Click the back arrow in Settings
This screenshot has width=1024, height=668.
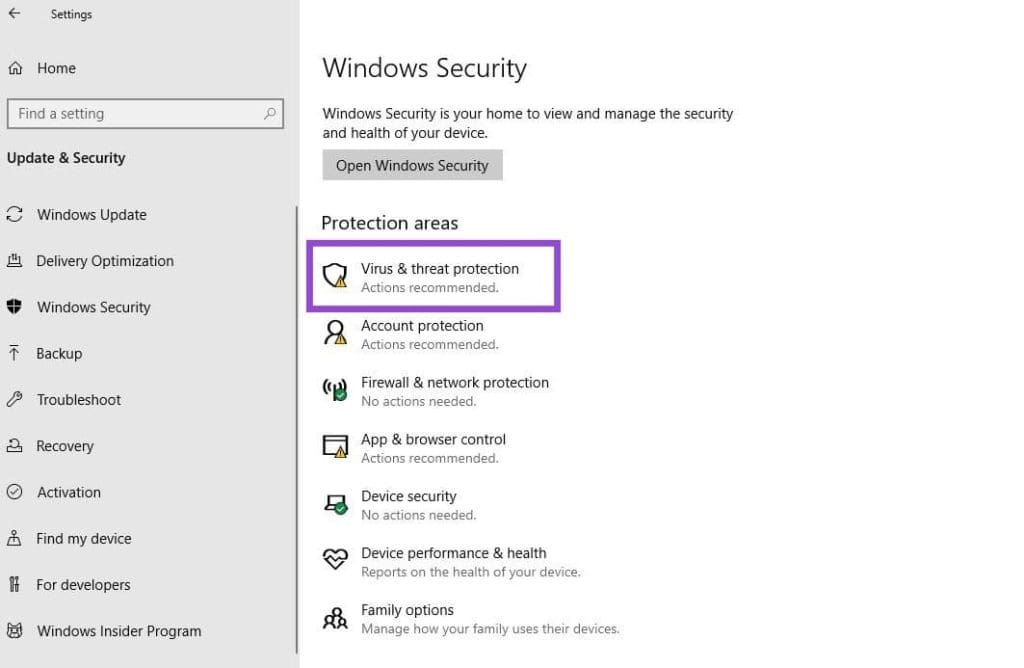coord(15,14)
